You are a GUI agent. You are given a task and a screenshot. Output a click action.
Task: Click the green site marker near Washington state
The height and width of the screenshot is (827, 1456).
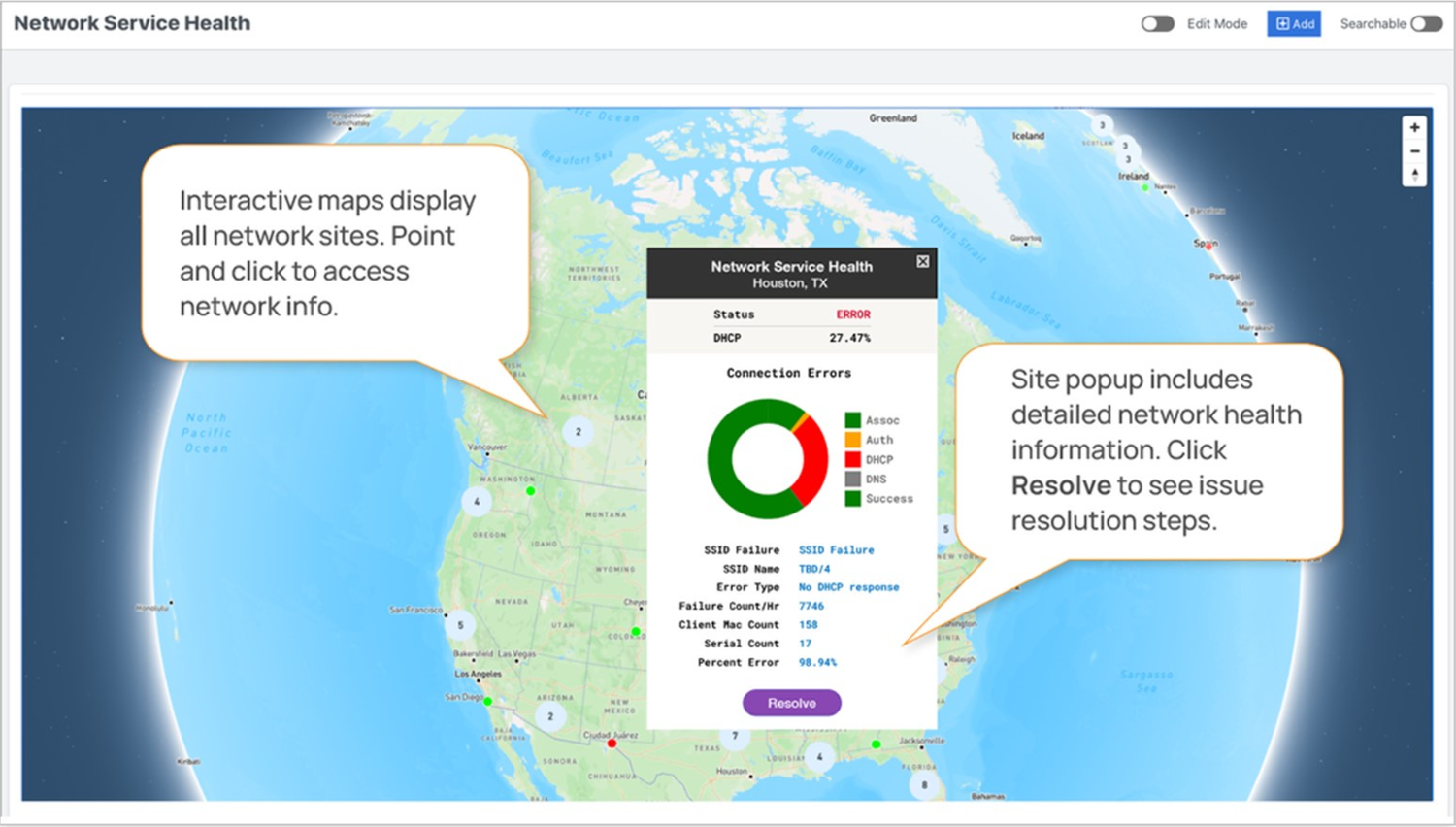tap(531, 490)
